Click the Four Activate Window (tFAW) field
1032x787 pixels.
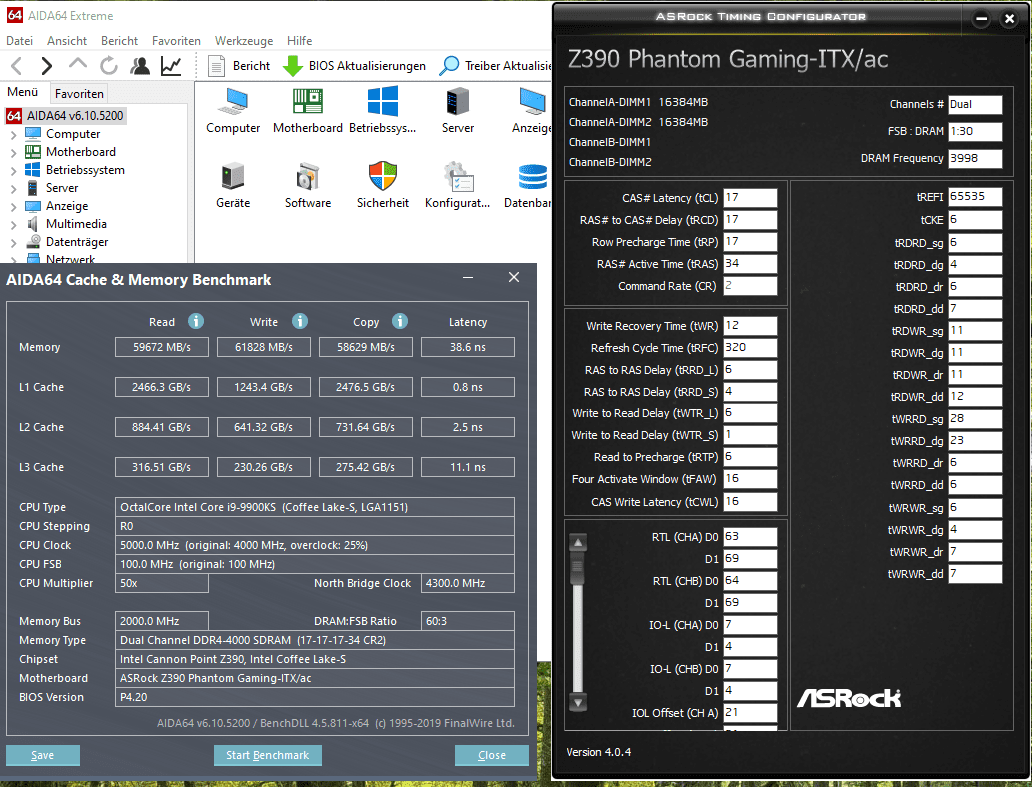[750, 479]
